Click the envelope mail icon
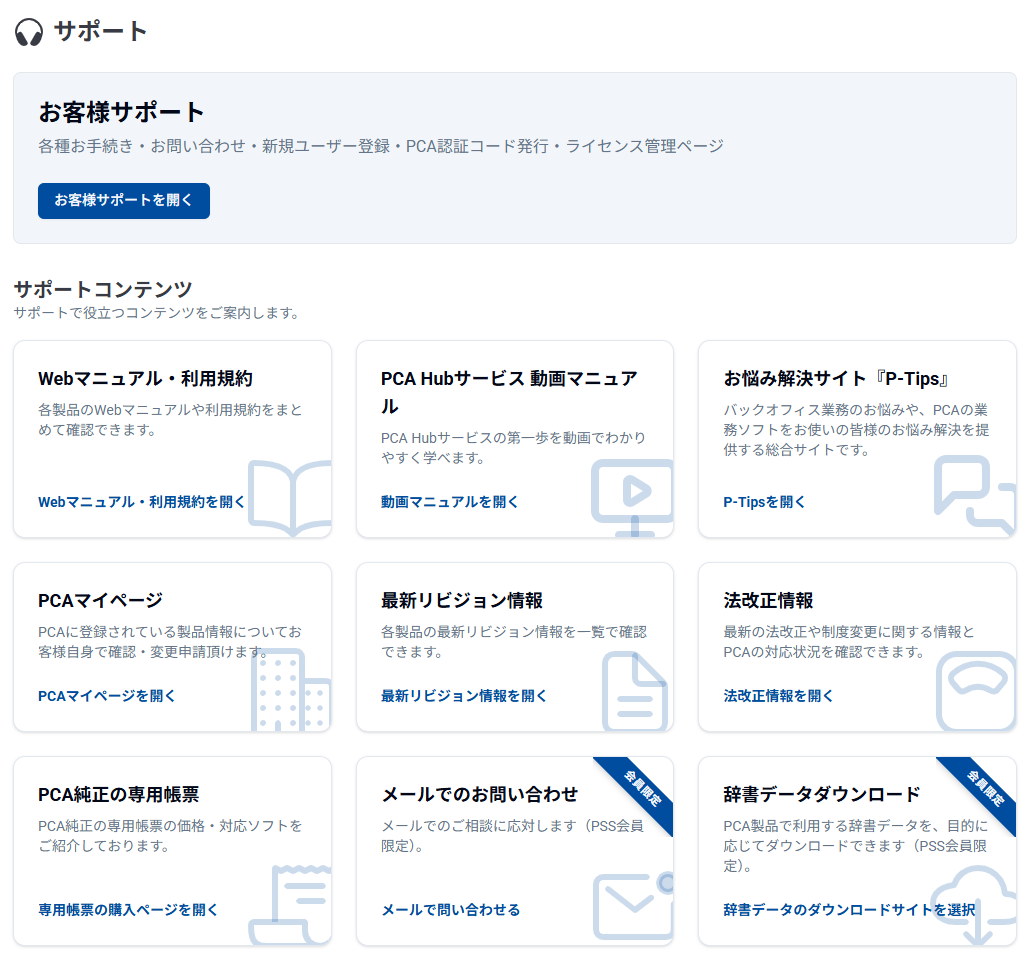Screen dimensions: 1030x968 [x=633, y=906]
